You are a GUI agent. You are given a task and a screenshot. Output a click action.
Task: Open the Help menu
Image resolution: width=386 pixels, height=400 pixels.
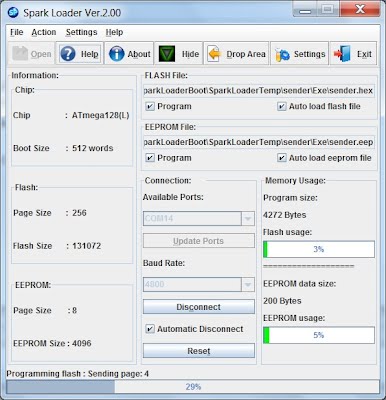114,32
